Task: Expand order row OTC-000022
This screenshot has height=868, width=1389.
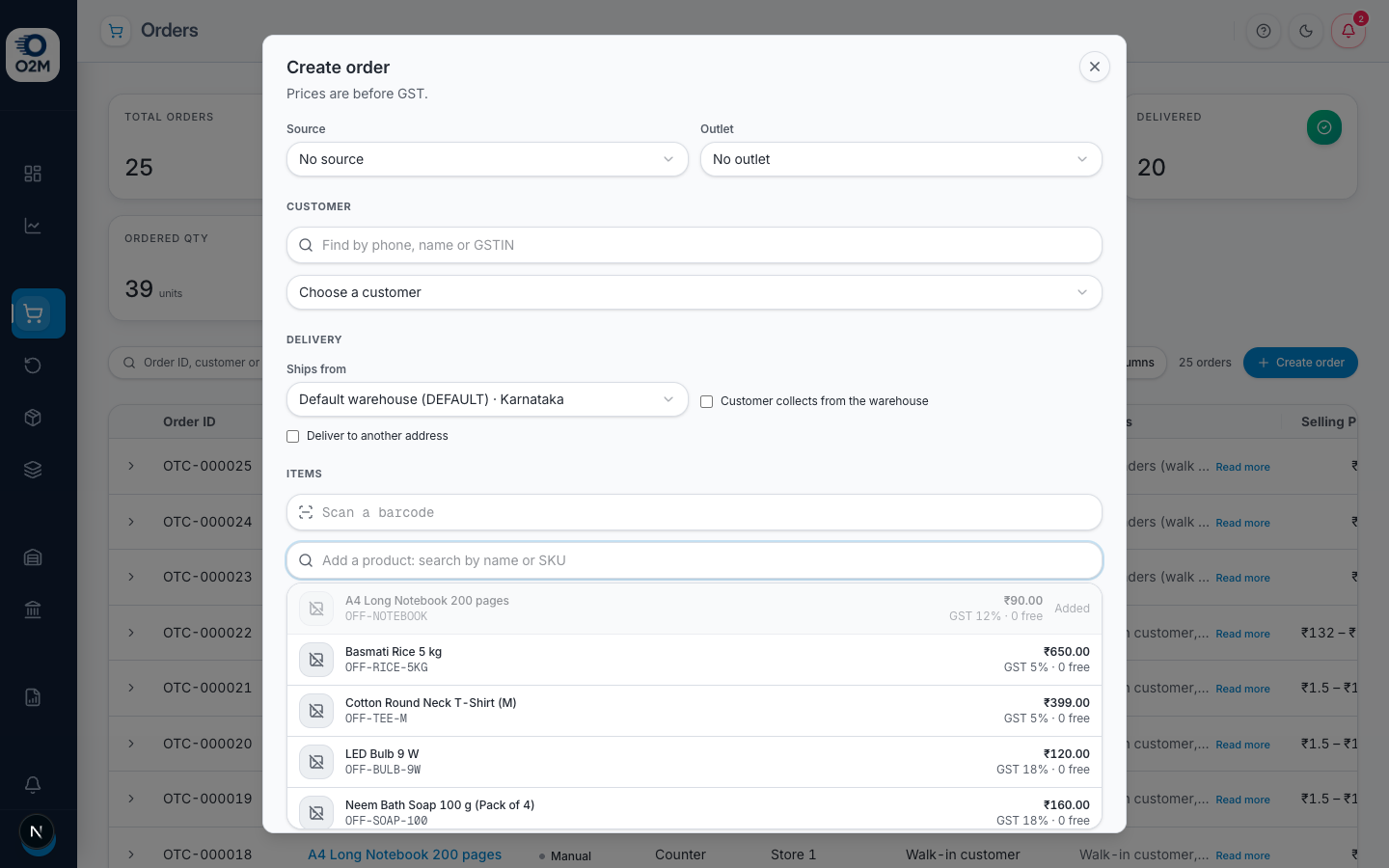Action: pos(131,633)
